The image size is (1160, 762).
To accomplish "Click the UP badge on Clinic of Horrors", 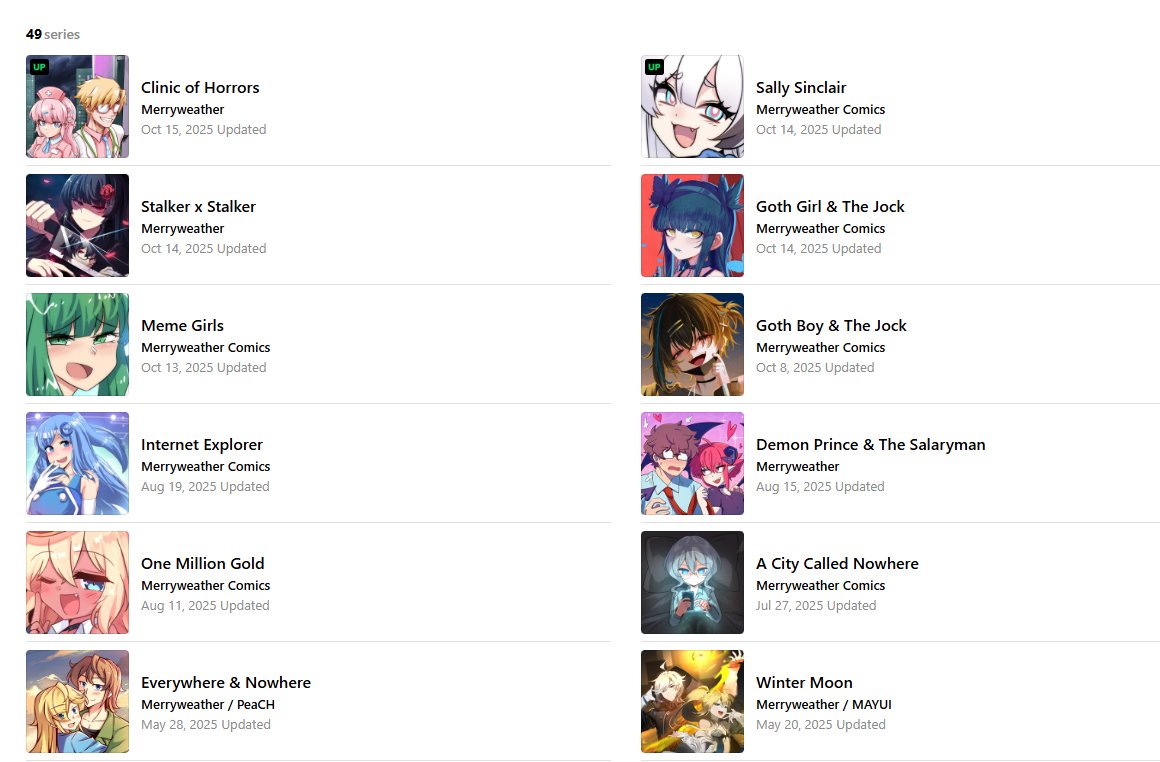I will click(39, 67).
